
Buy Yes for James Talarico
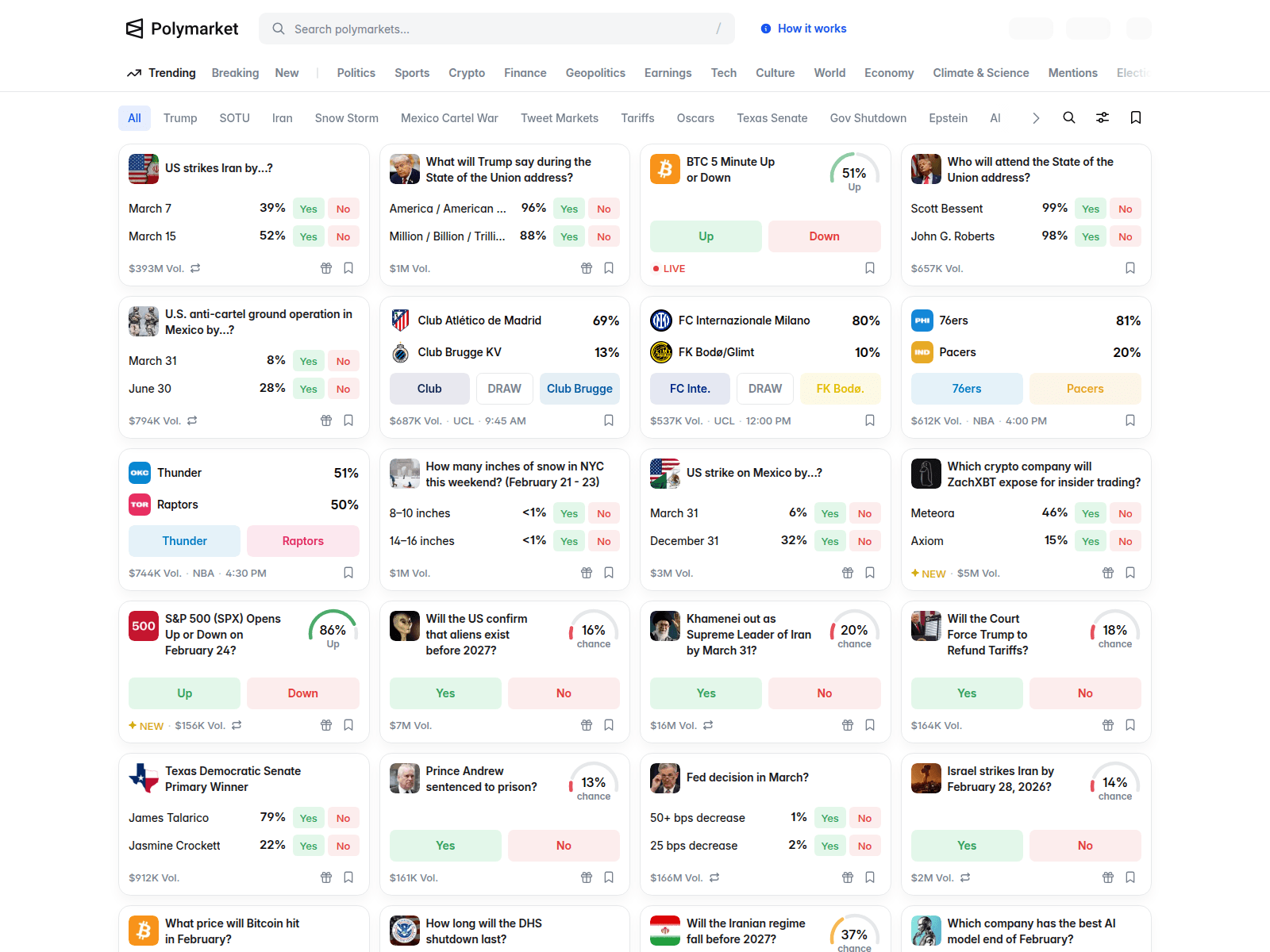(309, 818)
